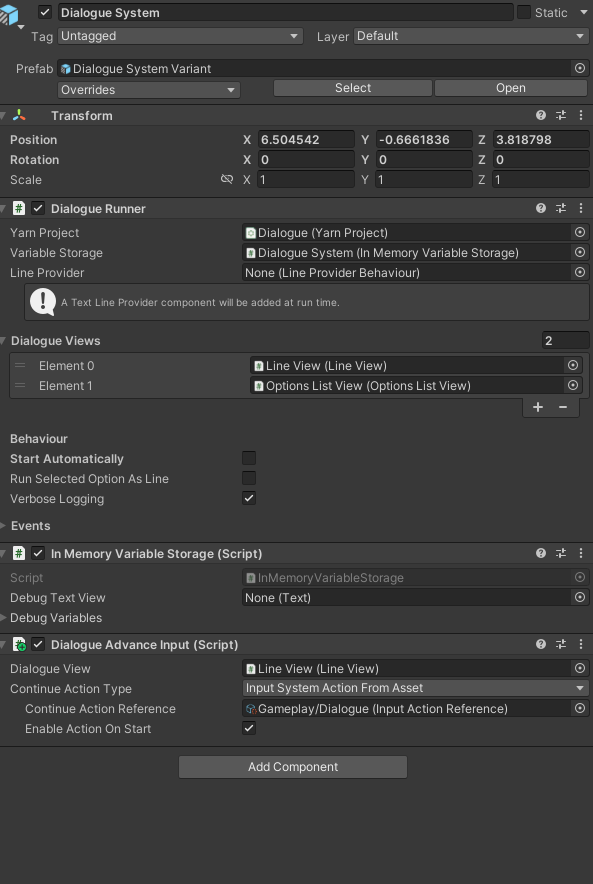This screenshot has width=593, height=884.
Task: Enable Start Automatically checkbox
Action: coord(249,458)
